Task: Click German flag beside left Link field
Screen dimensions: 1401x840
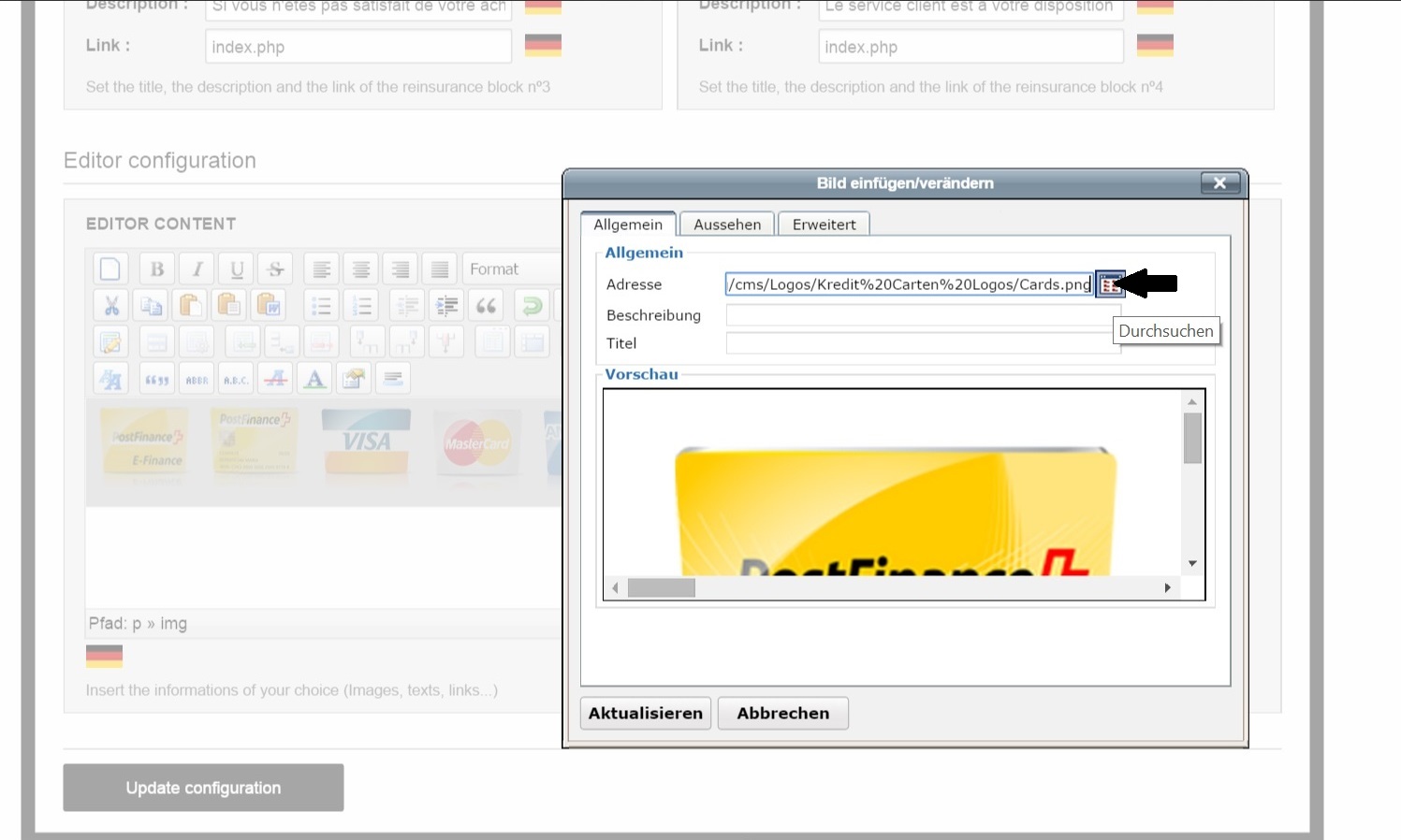Action: point(543,45)
